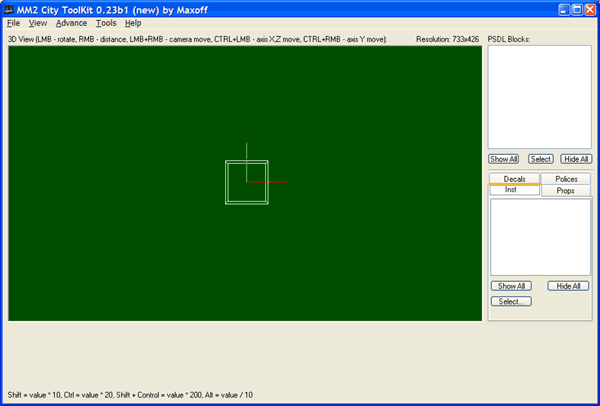Click inside the empty Inst list box

coord(539,236)
